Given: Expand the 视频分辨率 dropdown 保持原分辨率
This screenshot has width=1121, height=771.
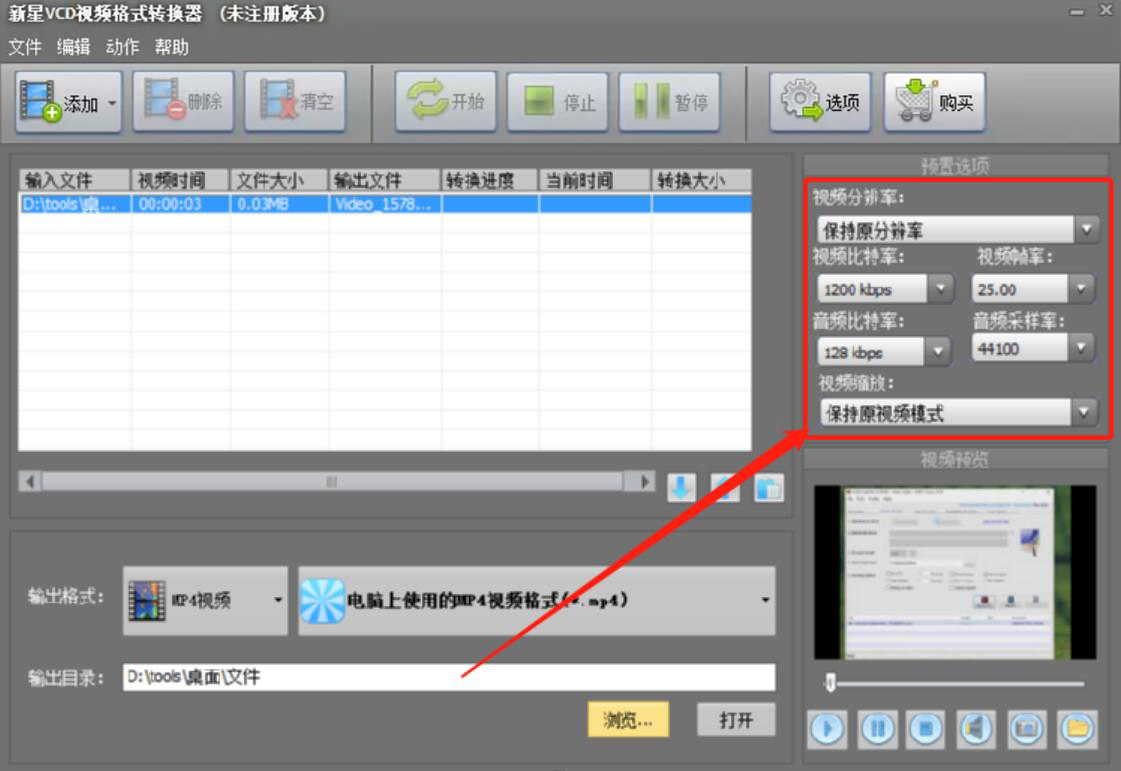Looking at the screenshot, I should (1086, 230).
